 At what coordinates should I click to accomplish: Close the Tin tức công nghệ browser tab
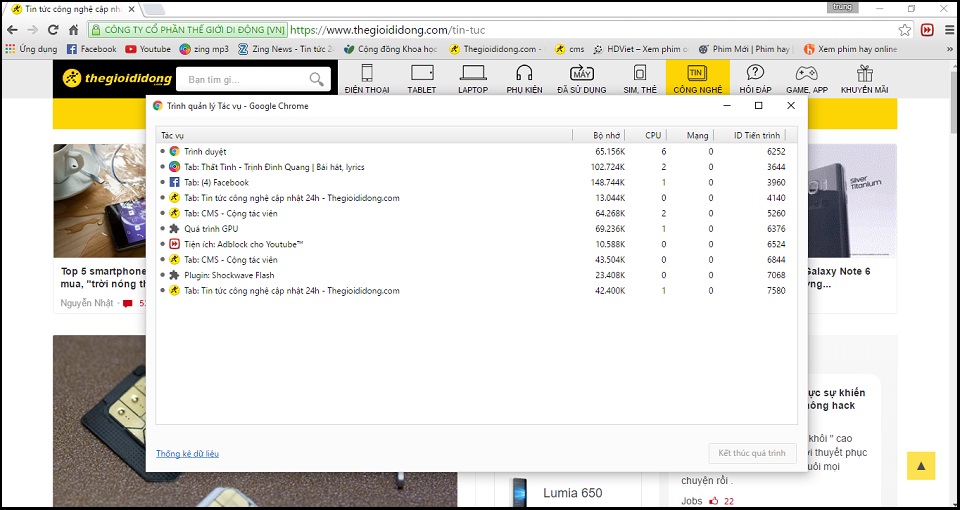[x=132, y=9]
